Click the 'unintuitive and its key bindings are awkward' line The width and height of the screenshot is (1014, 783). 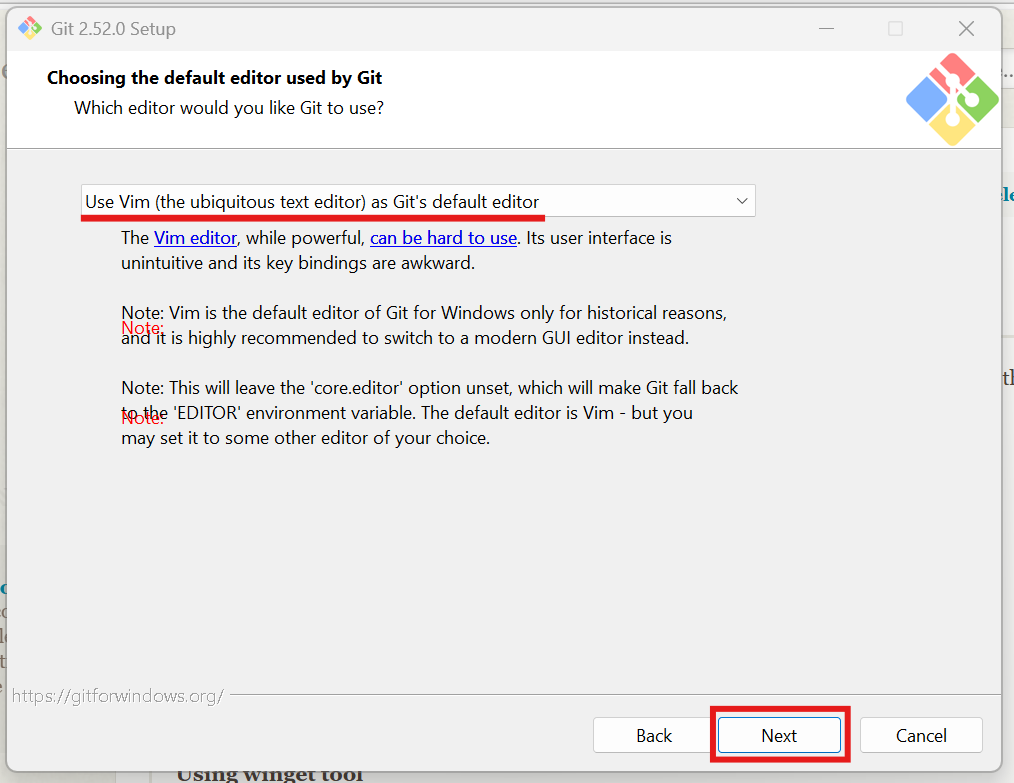[x=298, y=263]
